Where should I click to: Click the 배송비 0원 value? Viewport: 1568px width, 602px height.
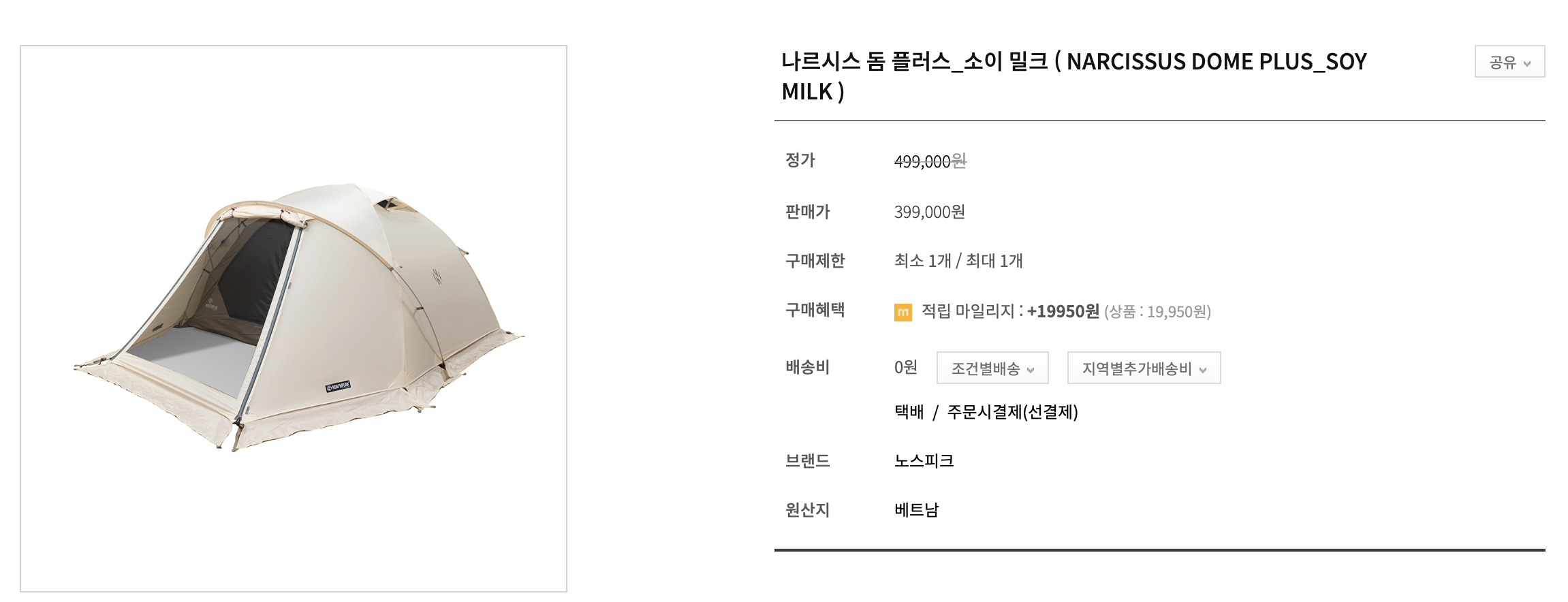(906, 366)
